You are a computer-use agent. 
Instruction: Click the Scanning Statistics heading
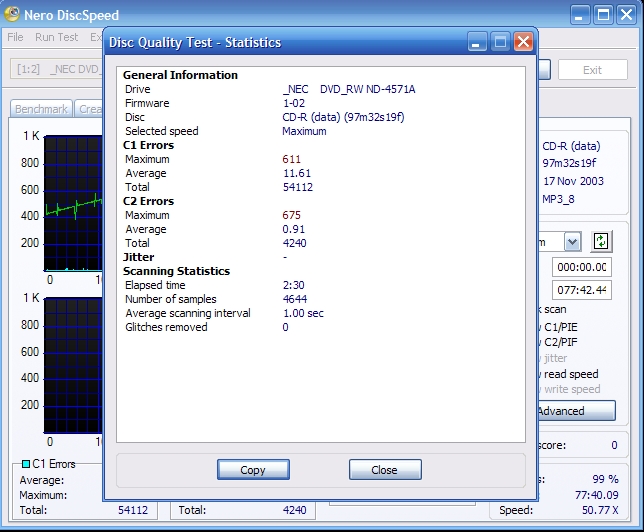176,271
